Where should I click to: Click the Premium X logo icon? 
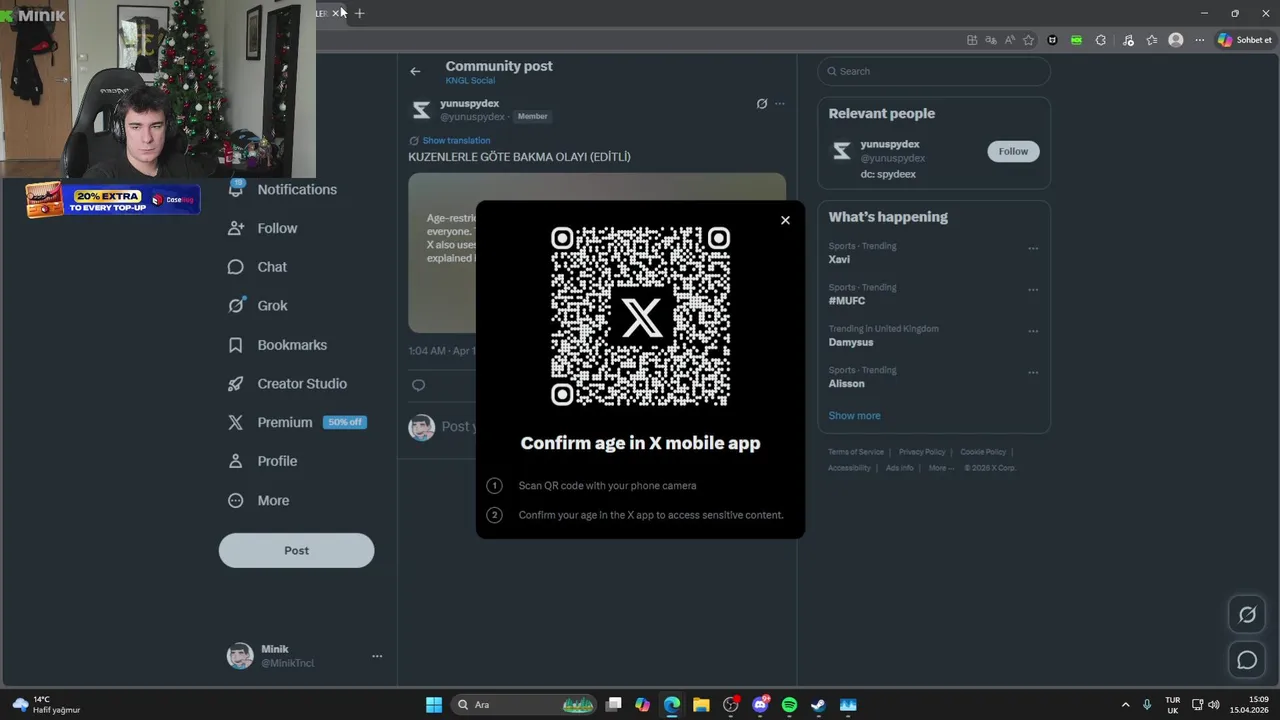(x=235, y=423)
